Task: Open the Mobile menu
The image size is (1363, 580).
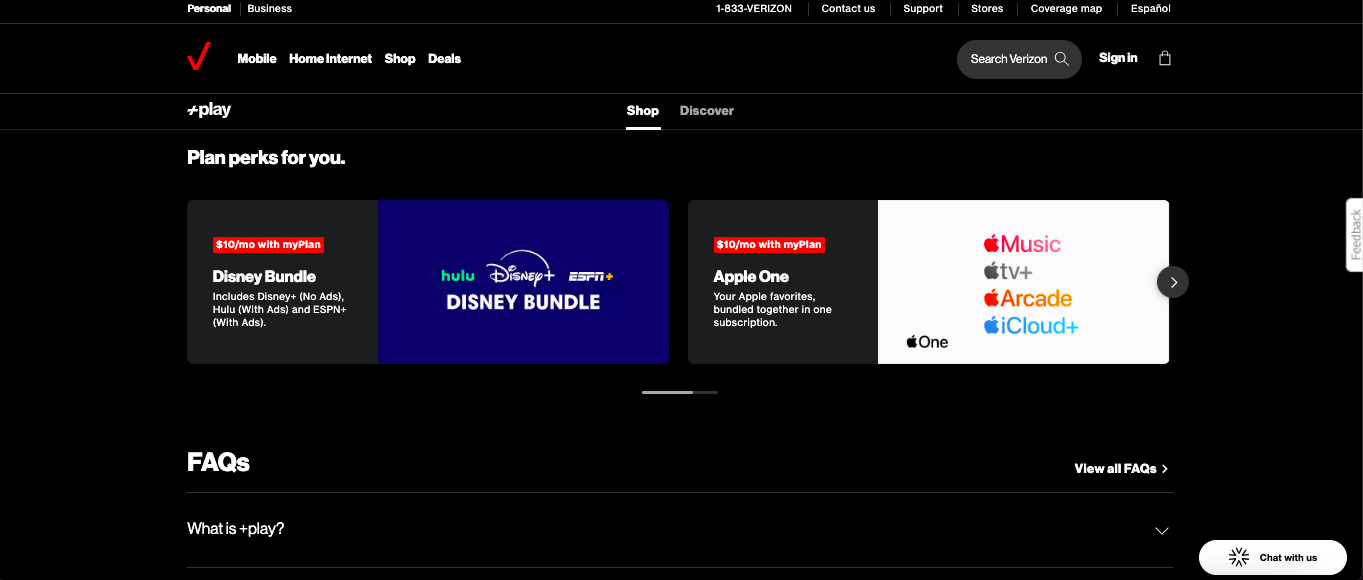Action: point(257,59)
